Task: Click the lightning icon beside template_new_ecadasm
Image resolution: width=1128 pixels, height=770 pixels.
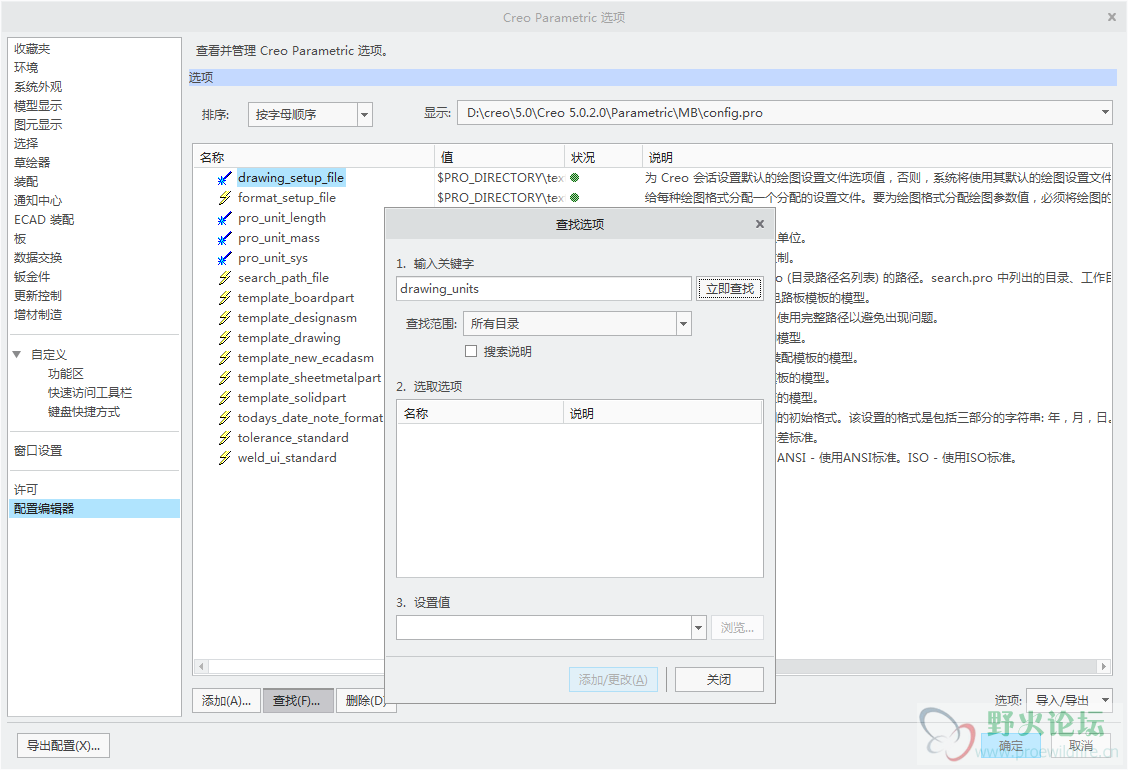Action: [225, 358]
